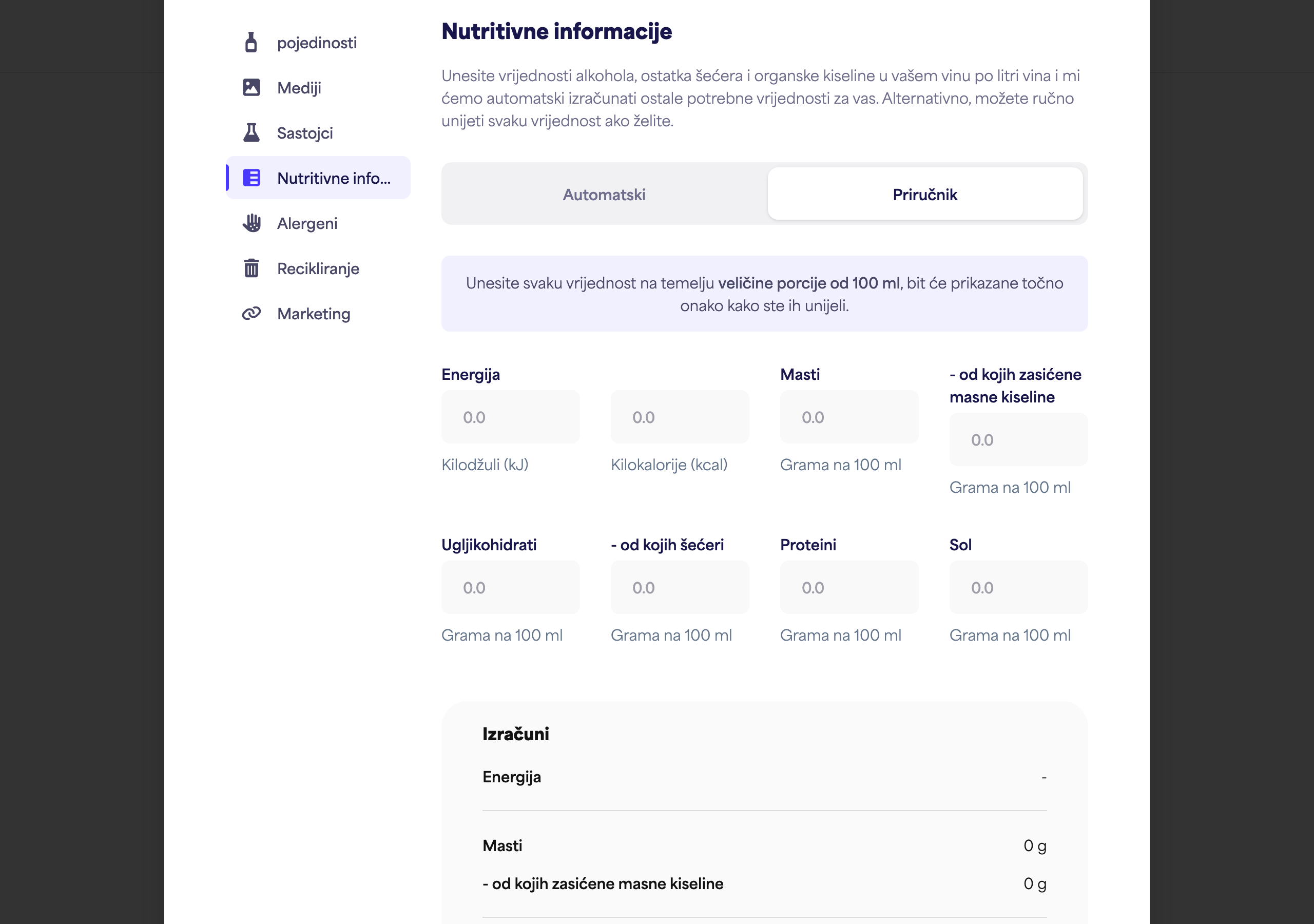Open the Recikliranje sidebar entry
Screen dimensions: 1314x924
[x=318, y=268]
